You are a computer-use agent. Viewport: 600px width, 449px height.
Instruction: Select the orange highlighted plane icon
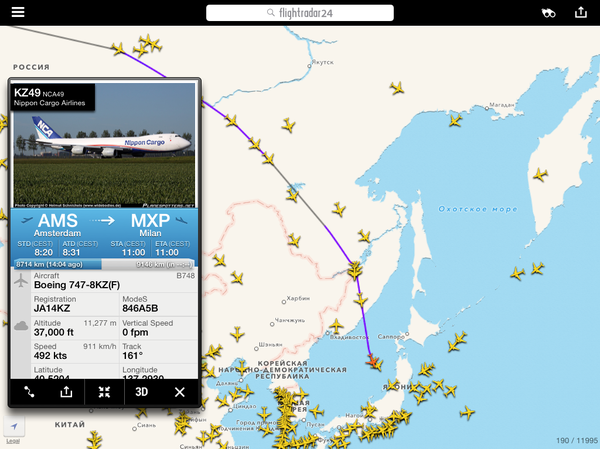(x=372, y=361)
